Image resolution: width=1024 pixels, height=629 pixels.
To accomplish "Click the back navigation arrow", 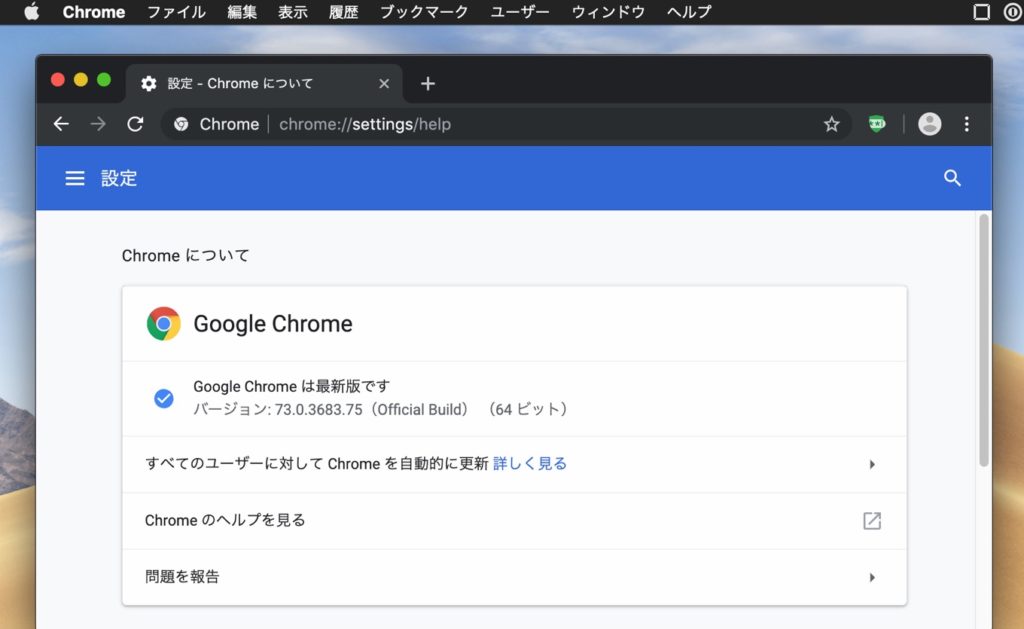I will tap(61, 124).
